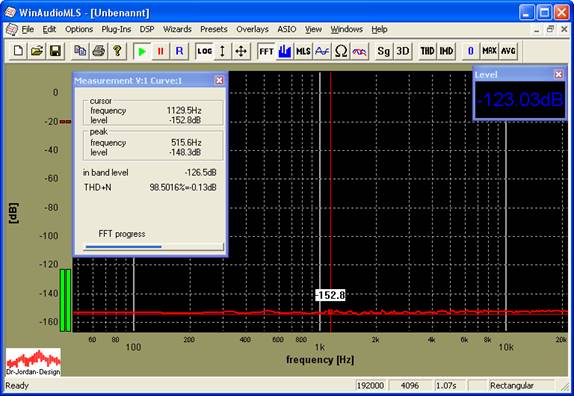This screenshot has width=574, height=396.
Task: Open the DSP menu
Action: click(147, 29)
